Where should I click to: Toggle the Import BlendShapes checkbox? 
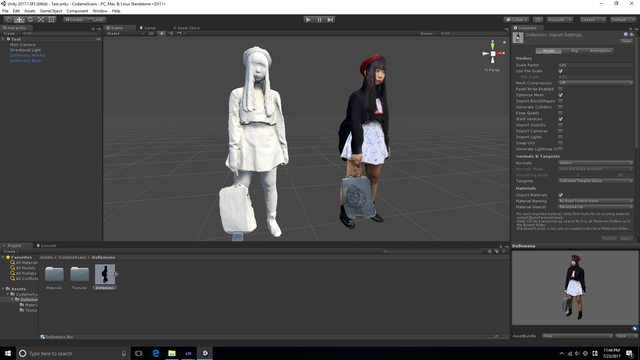coord(560,101)
